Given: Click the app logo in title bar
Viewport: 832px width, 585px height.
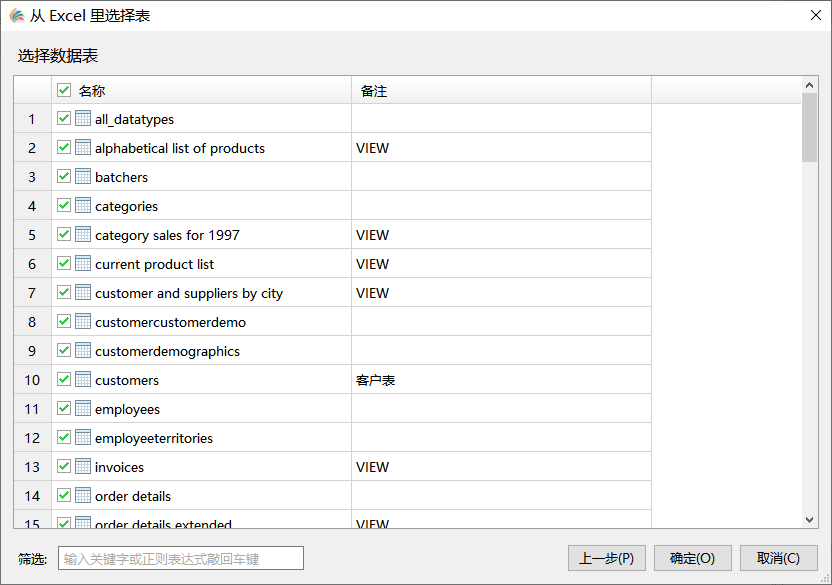Looking at the screenshot, I should click(16, 16).
